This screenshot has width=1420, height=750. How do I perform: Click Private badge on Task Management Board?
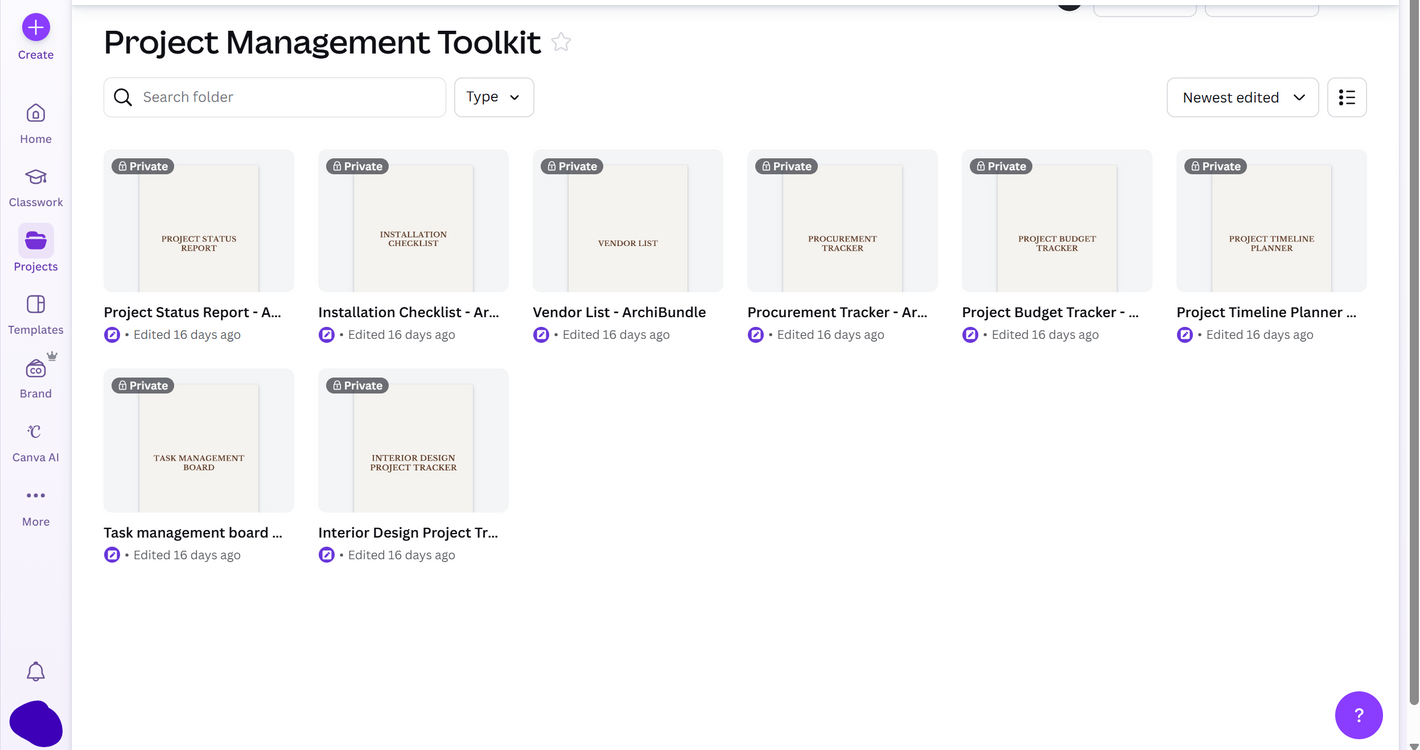click(x=143, y=385)
